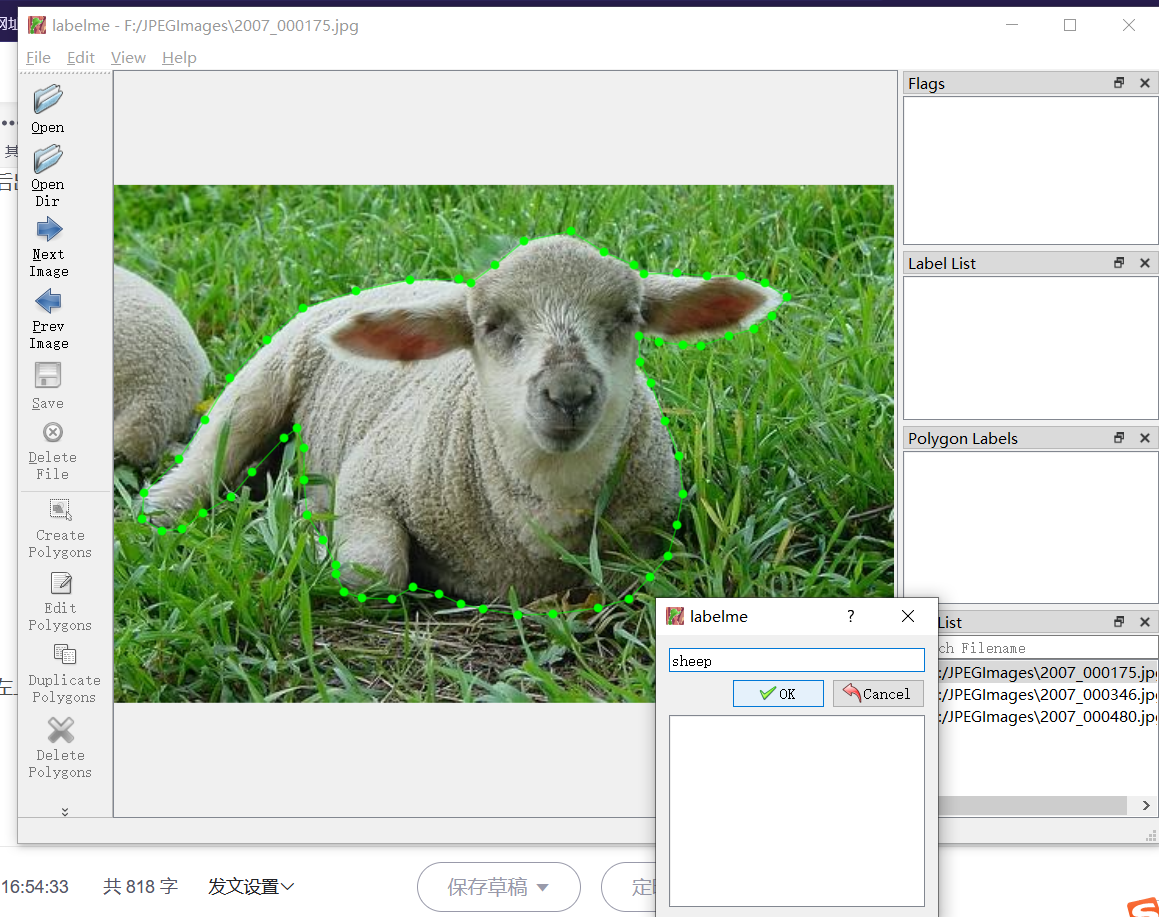This screenshot has height=917, width=1159.
Task: Switch to Edit Polygons mode
Action: 60,600
